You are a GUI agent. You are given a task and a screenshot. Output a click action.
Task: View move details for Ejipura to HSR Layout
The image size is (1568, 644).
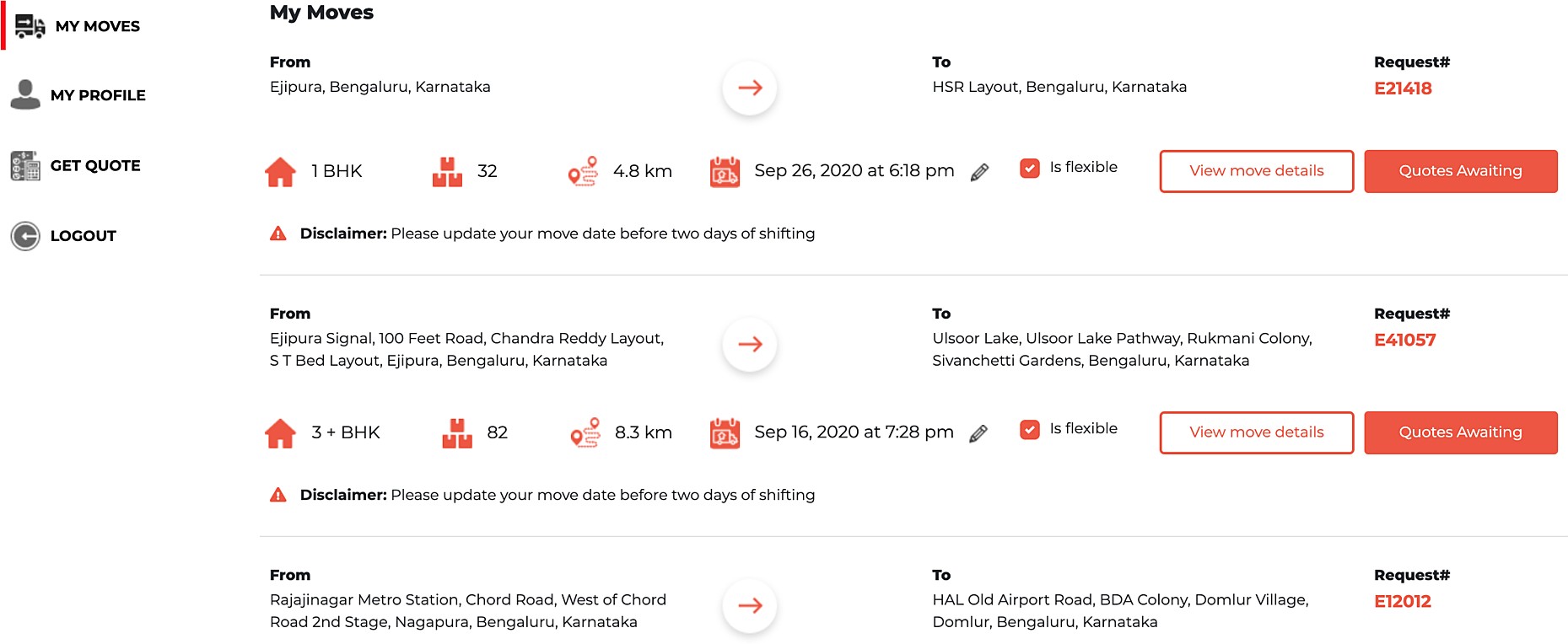tap(1256, 171)
